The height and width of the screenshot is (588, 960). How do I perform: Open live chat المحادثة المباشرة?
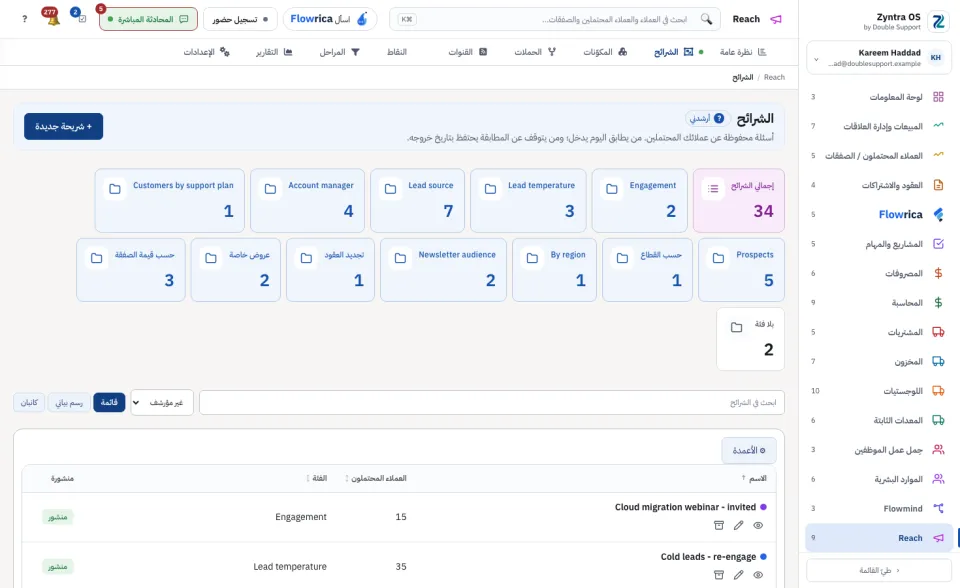coord(148,19)
